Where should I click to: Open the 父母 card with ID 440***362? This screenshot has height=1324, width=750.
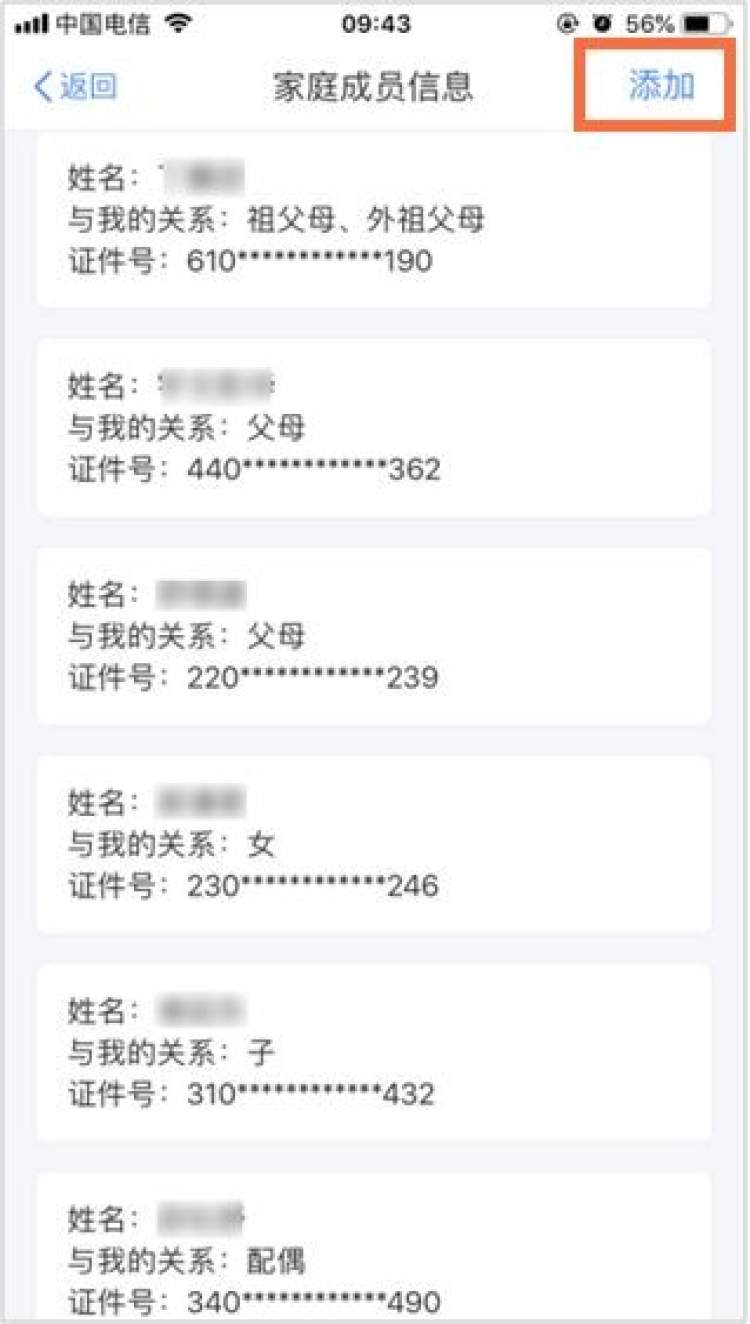(x=374, y=427)
